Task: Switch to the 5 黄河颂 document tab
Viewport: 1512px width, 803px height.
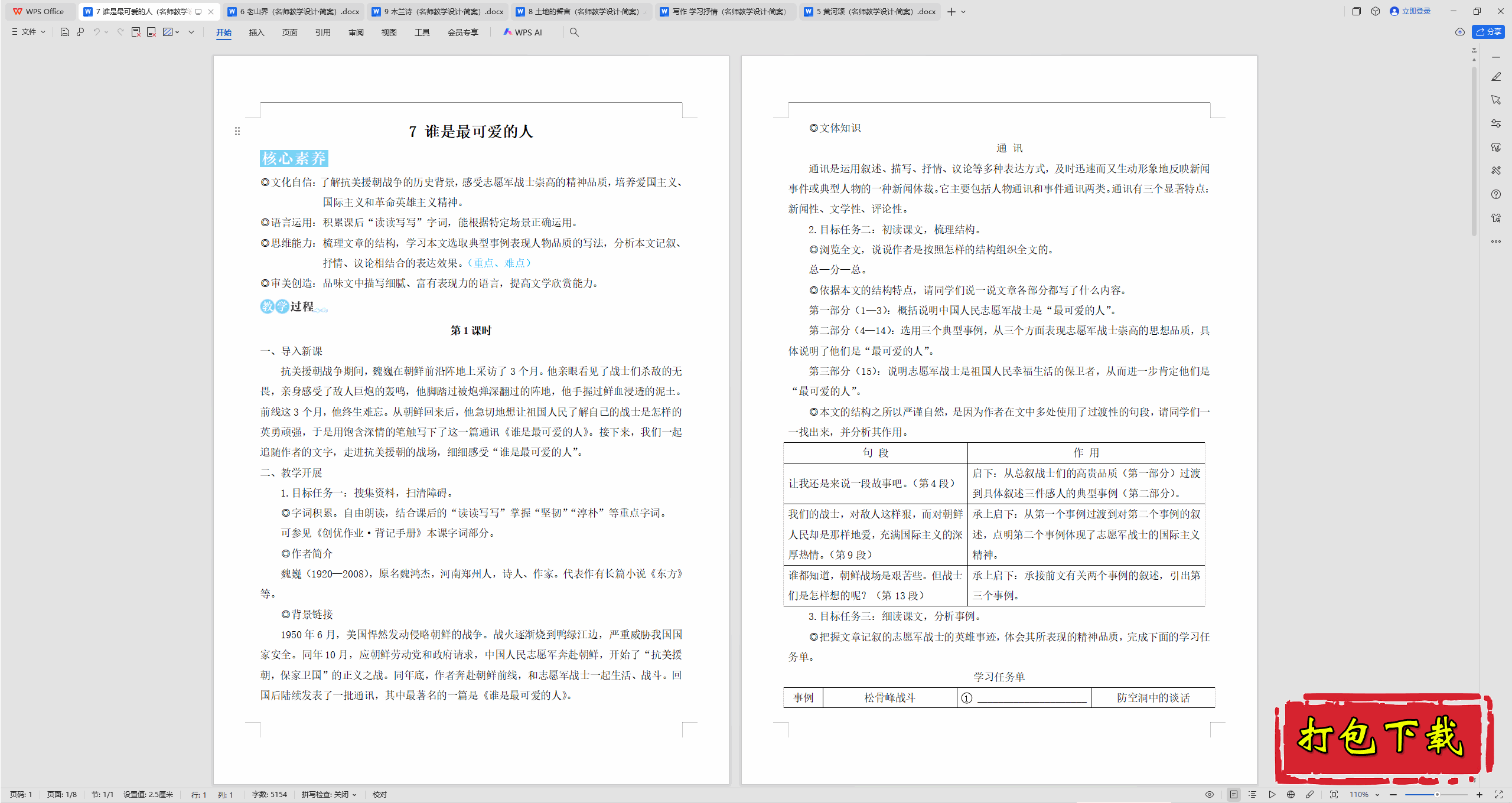Action: 870,11
